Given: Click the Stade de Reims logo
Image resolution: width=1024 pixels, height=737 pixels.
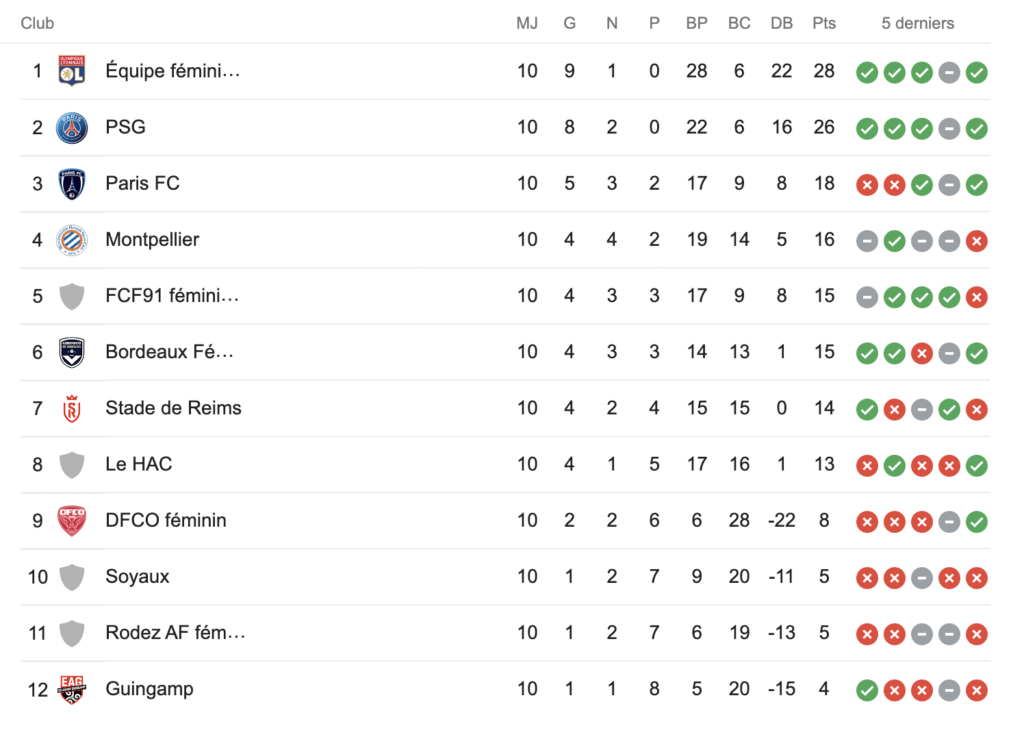Looking at the screenshot, I should coord(72,408).
